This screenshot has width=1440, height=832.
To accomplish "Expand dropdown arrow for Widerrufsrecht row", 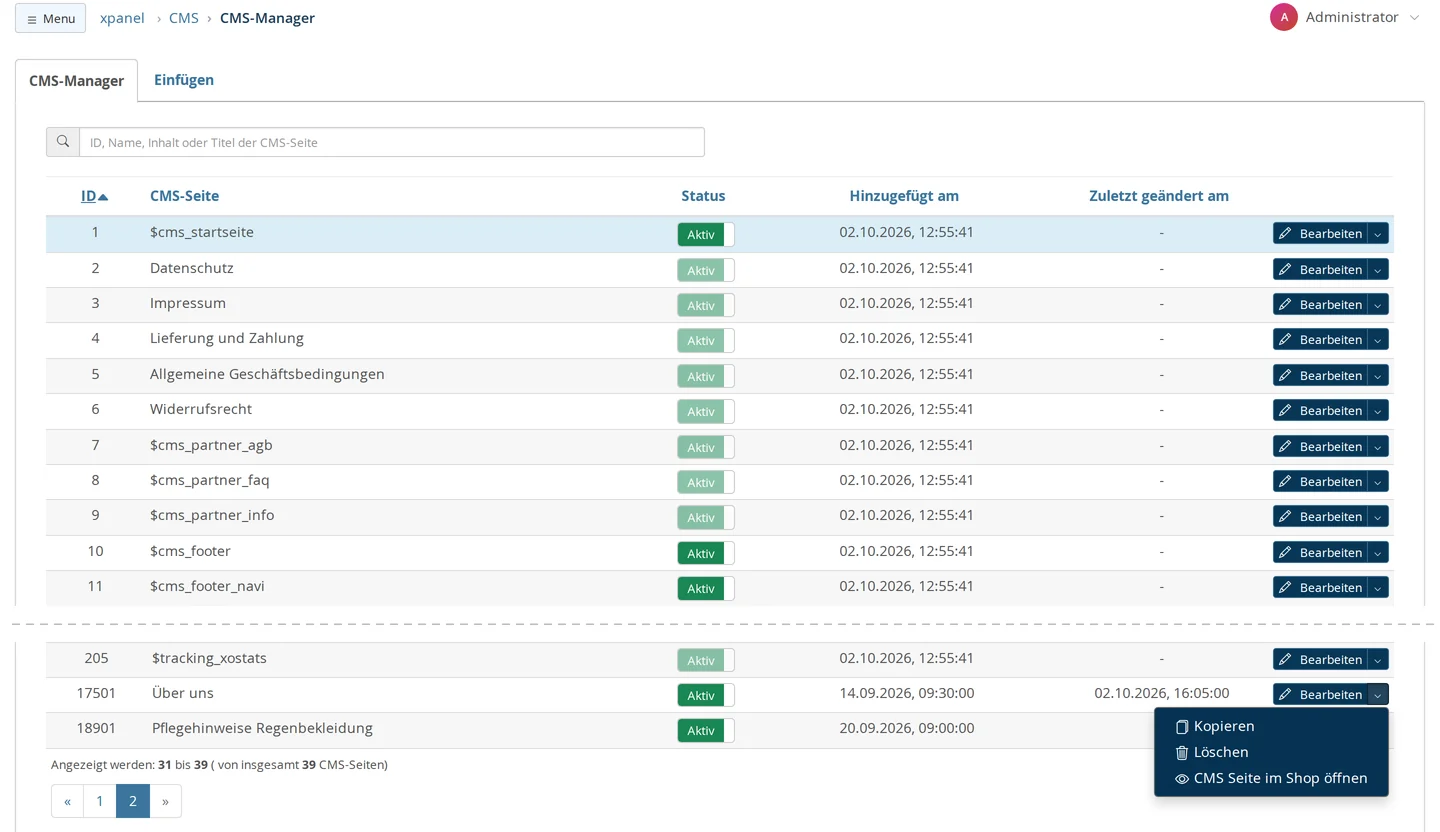I will pos(1378,411).
